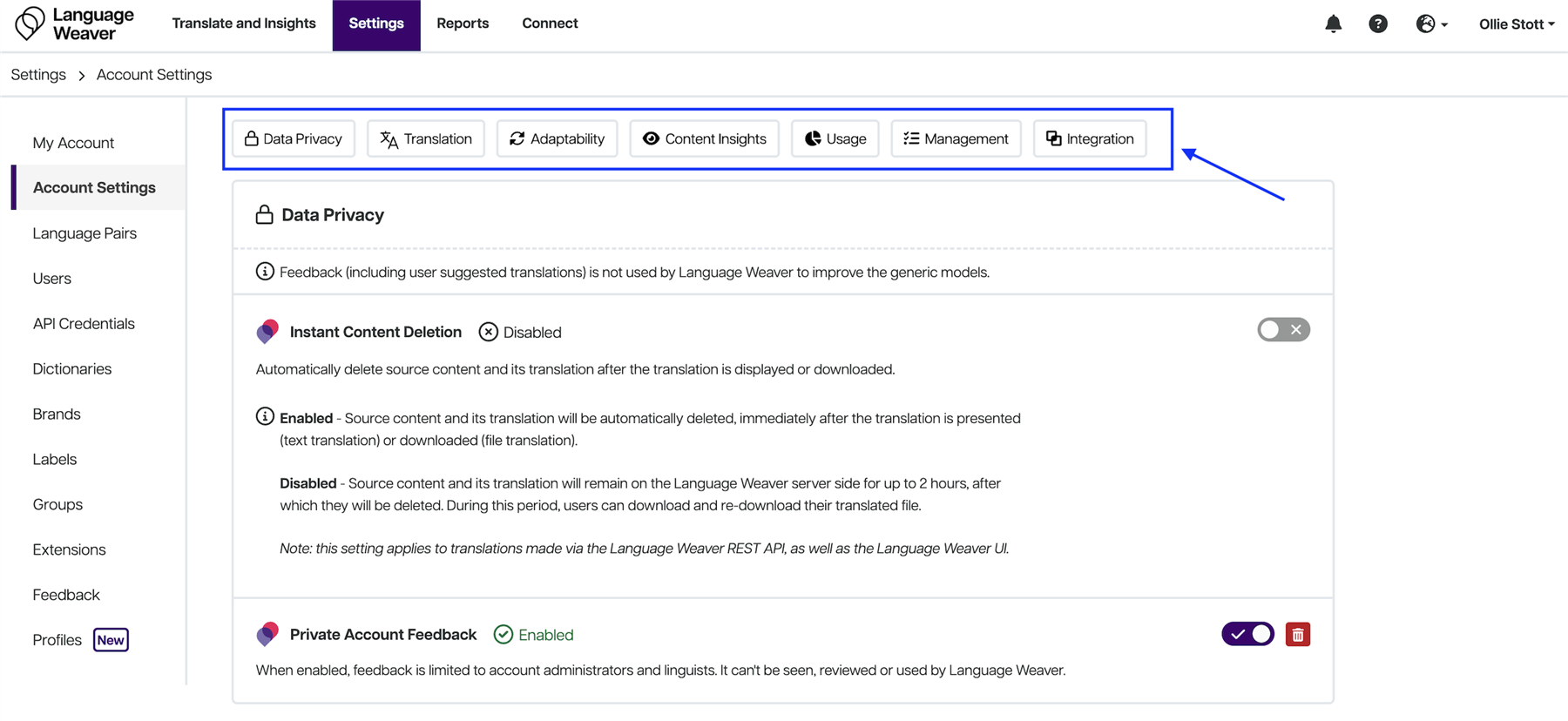This screenshot has width=1568, height=721.
Task: Click info icon next to Enabled description
Action: pos(265,417)
